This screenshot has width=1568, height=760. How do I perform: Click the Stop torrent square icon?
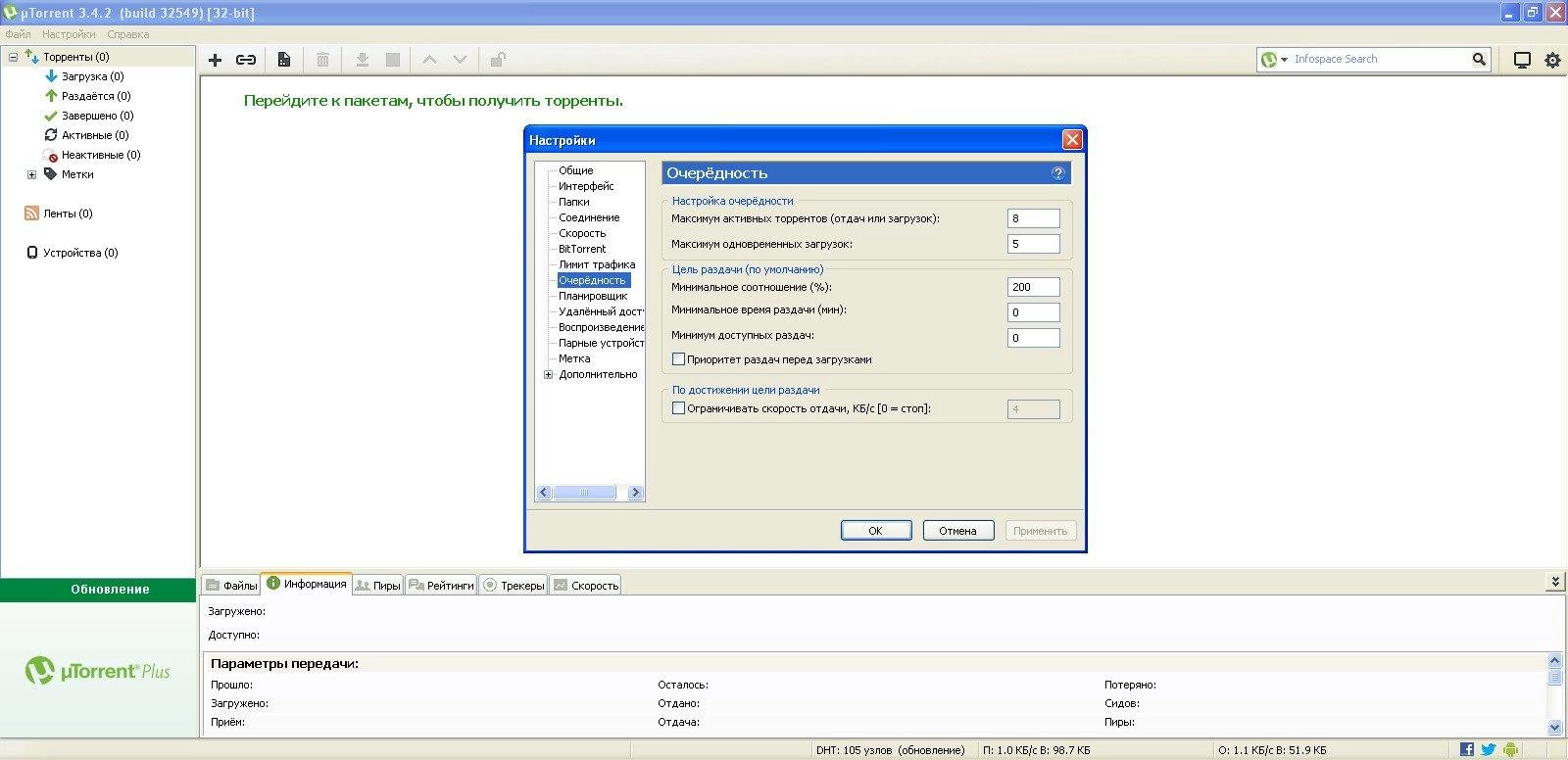click(393, 60)
